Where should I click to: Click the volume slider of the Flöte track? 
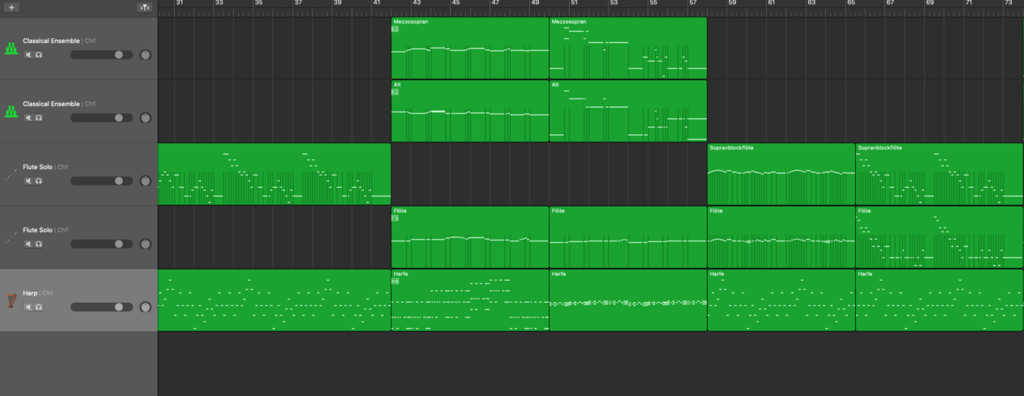tap(101, 244)
